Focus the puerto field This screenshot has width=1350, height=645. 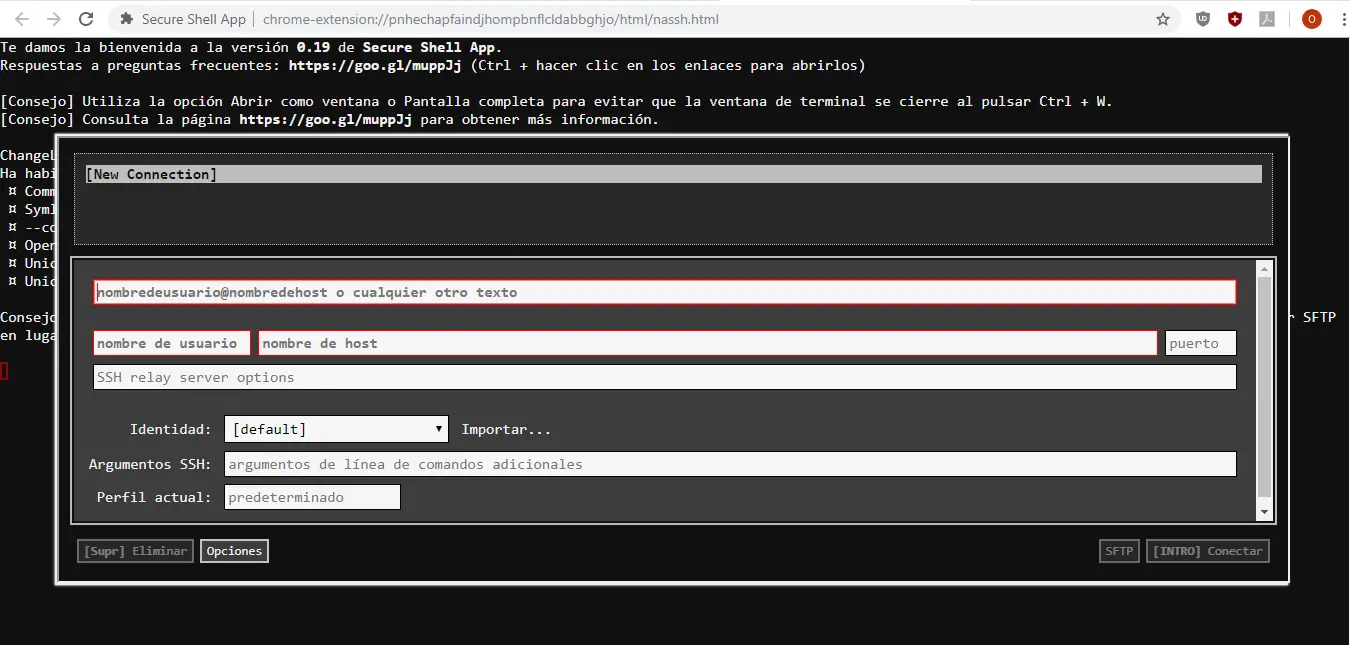[1201, 343]
